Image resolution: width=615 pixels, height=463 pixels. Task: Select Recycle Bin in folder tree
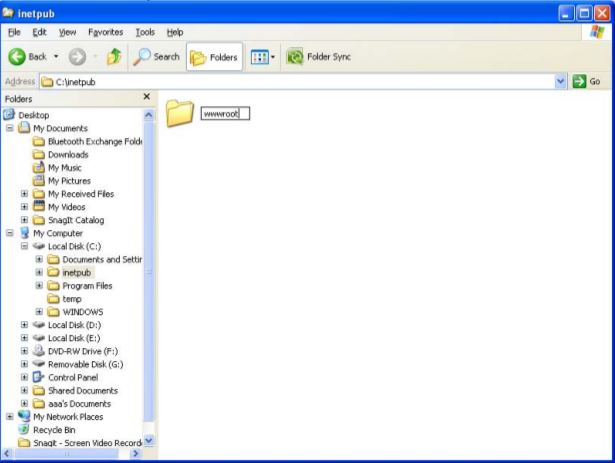tap(53, 430)
